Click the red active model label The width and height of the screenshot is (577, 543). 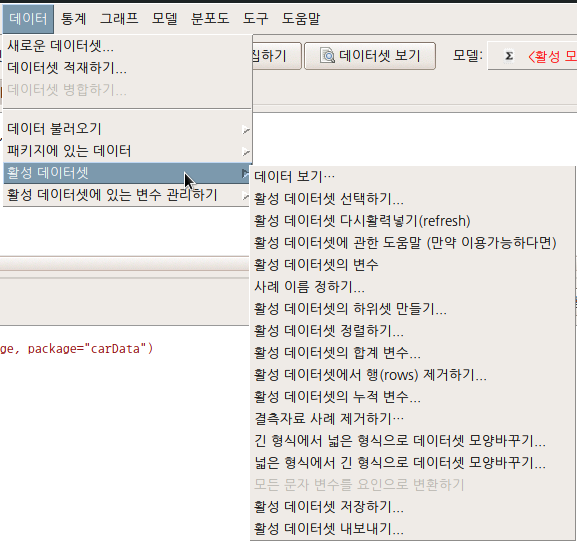pyautogui.click(x=552, y=56)
